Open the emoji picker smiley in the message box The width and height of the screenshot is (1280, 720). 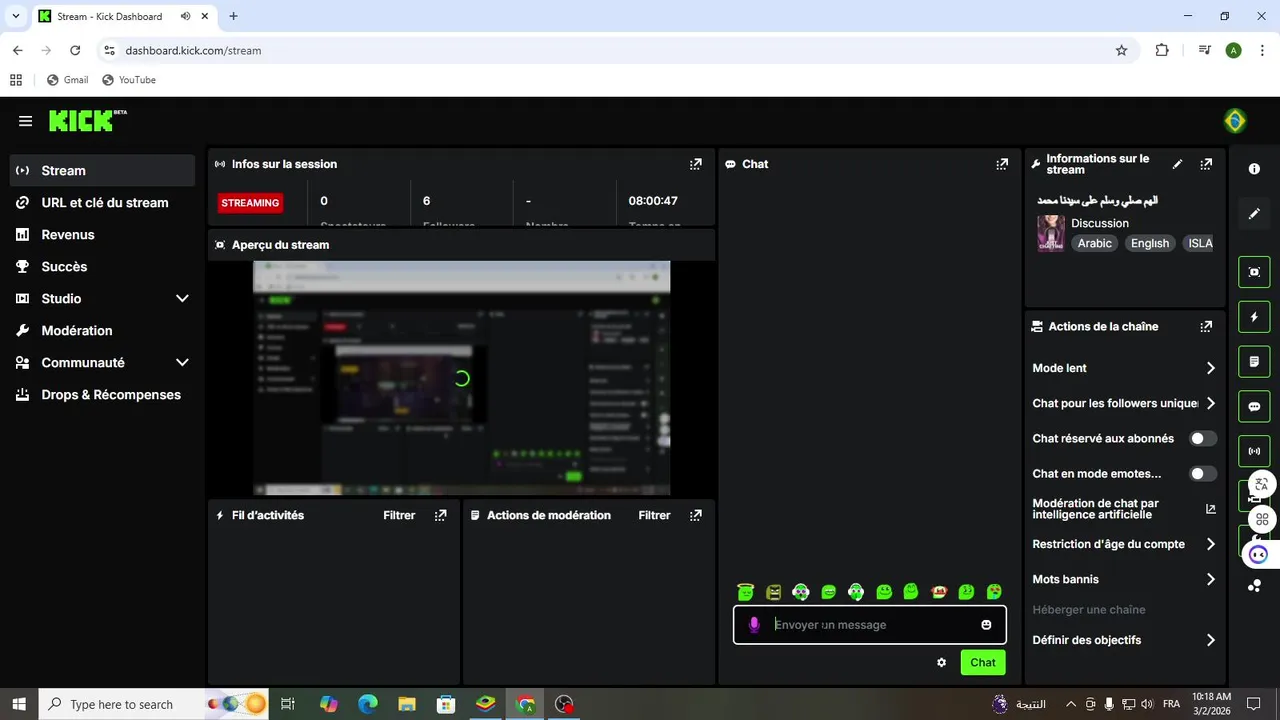(986, 625)
